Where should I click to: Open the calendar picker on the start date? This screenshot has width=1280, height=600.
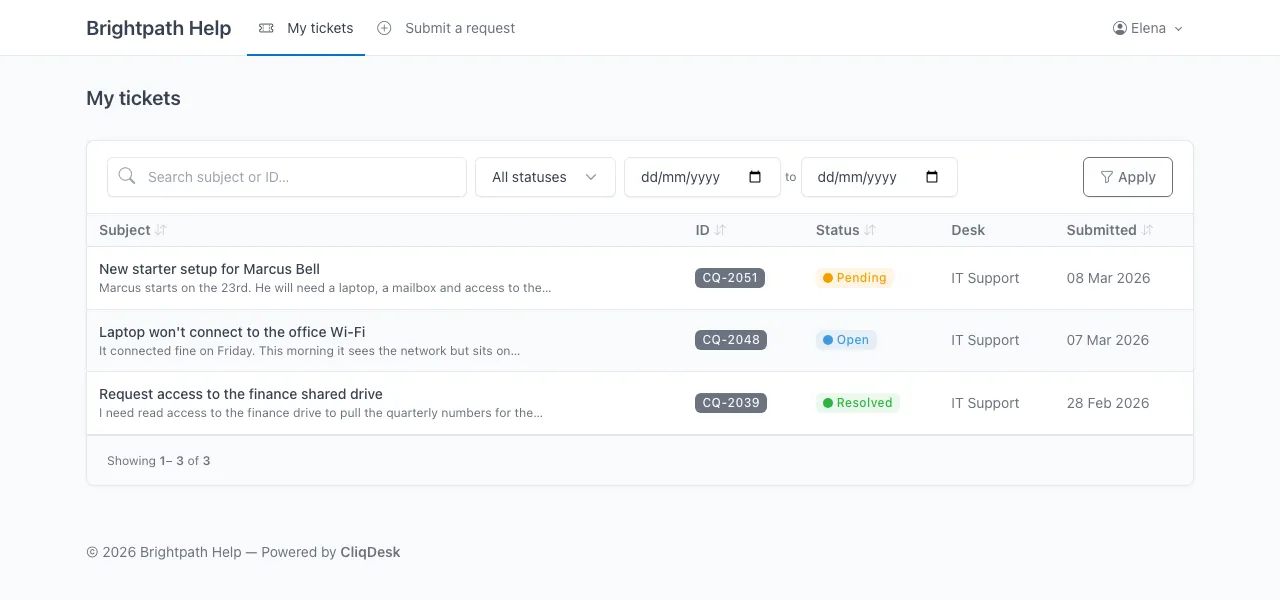coord(755,177)
